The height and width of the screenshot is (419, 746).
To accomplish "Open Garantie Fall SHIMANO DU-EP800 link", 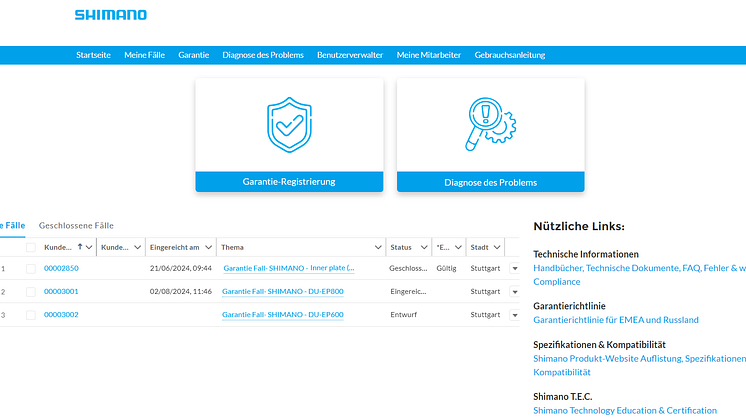I will pos(283,291).
